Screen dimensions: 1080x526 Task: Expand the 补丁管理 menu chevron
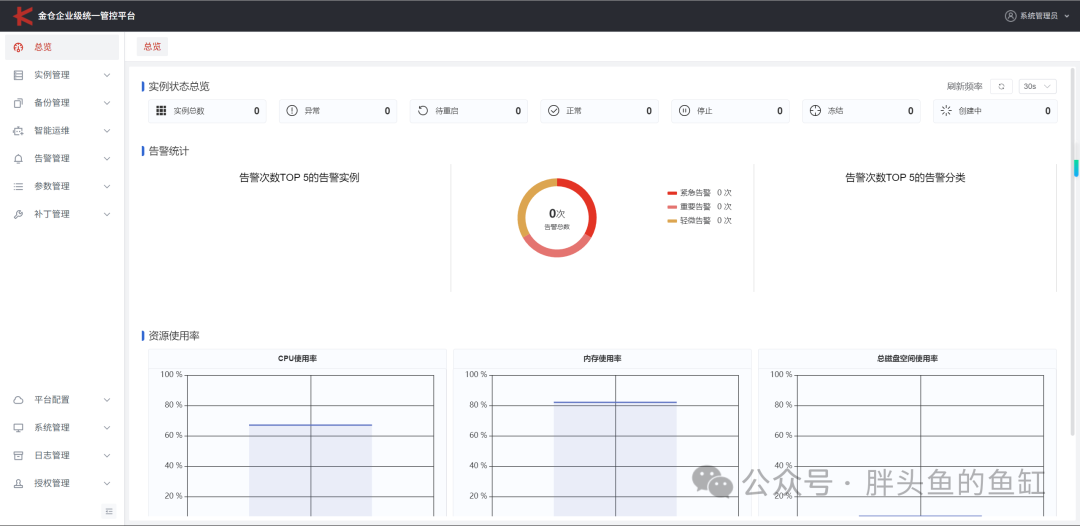107,214
